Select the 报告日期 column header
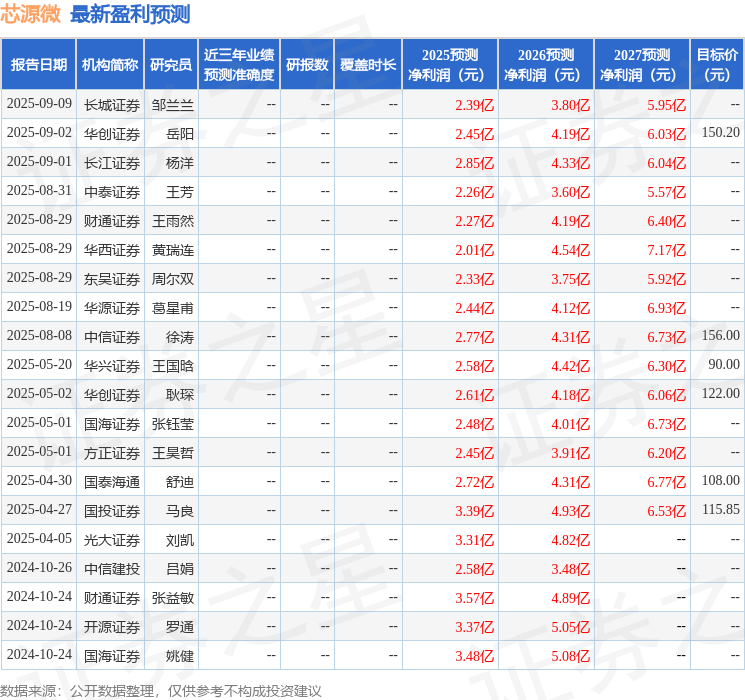 (x=39, y=65)
